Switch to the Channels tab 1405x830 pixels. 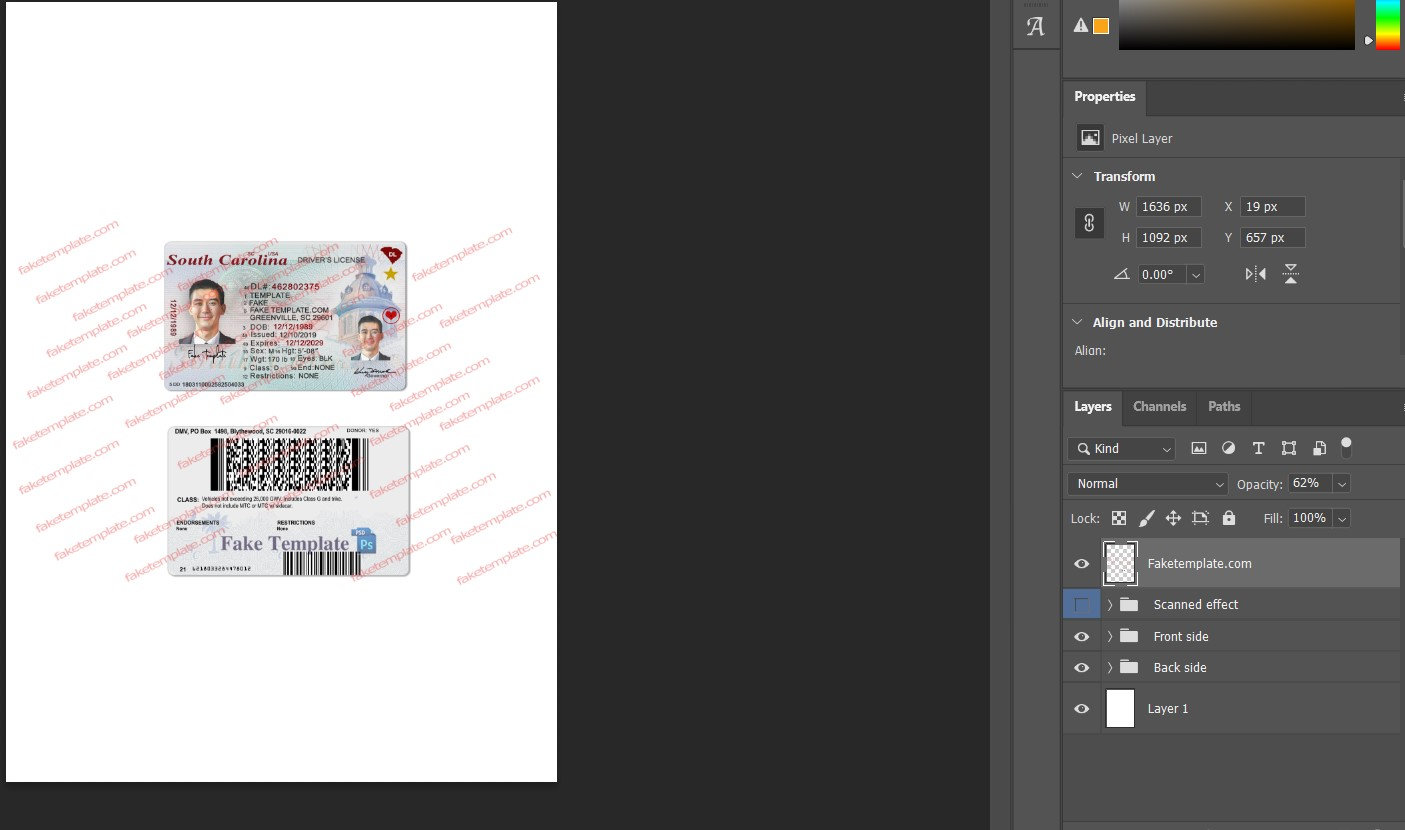click(x=1159, y=407)
